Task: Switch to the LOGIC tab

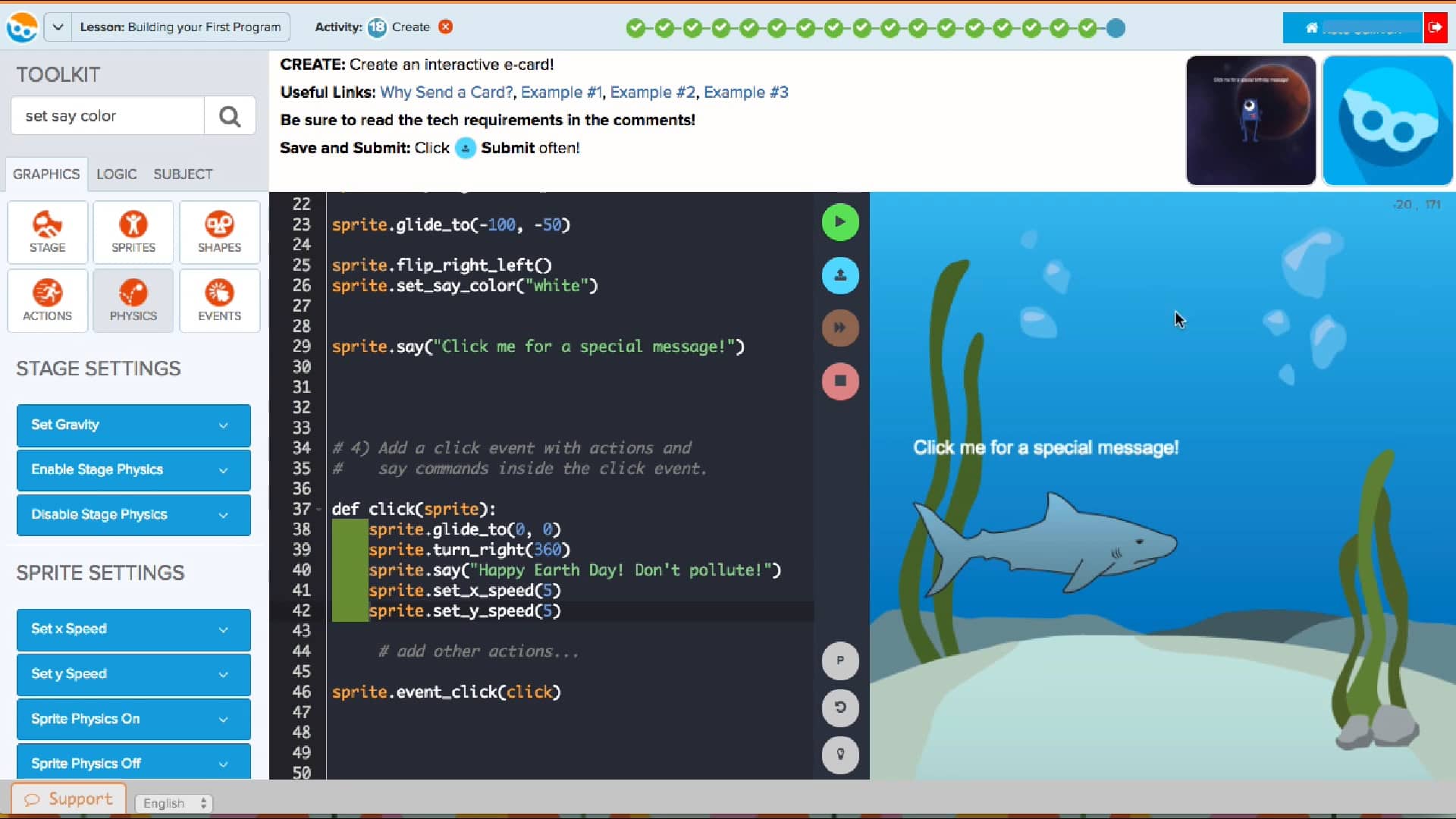Action: [116, 174]
